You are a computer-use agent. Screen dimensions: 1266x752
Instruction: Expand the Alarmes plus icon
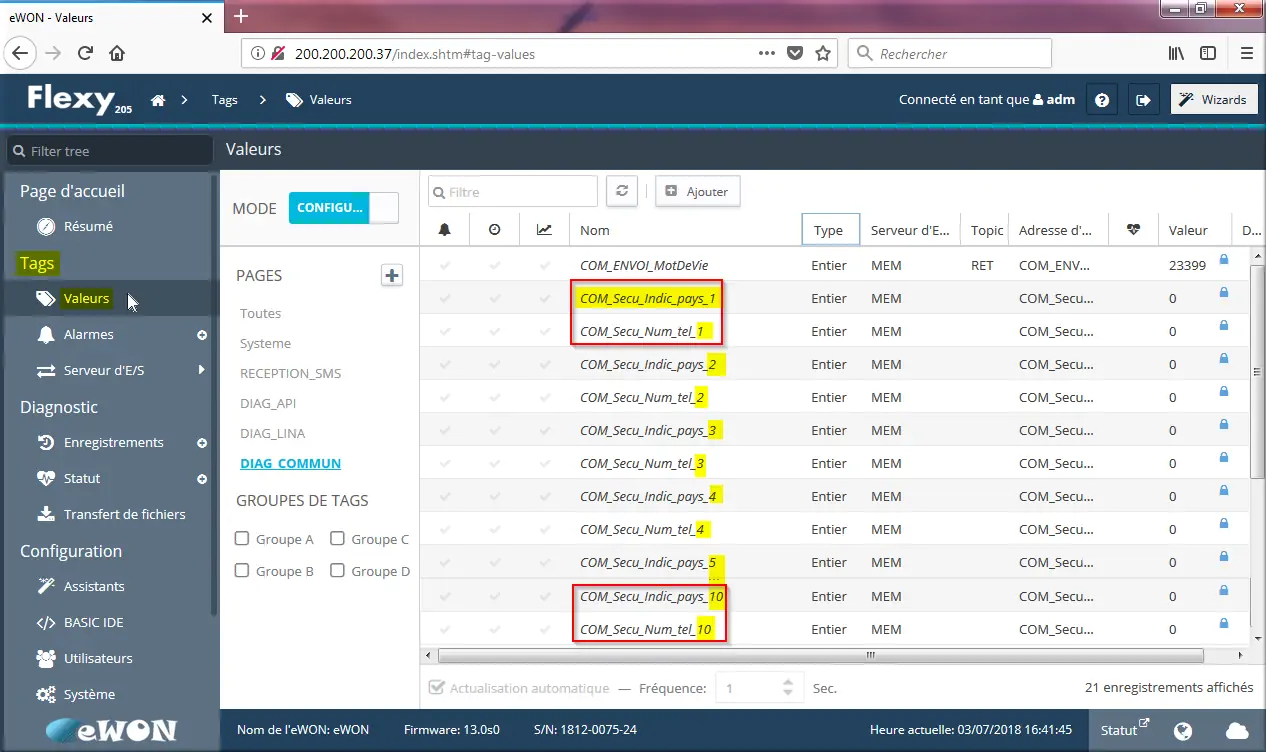(x=202, y=335)
